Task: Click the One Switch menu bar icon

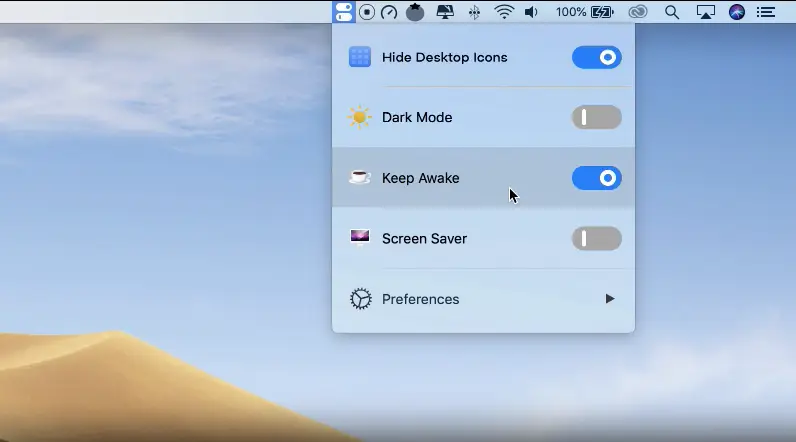Action: point(344,12)
